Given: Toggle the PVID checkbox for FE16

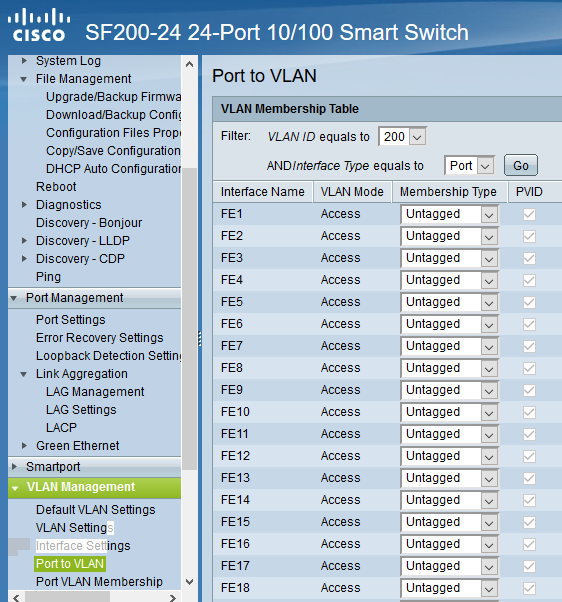Looking at the screenshot, I should click(529, 544).
